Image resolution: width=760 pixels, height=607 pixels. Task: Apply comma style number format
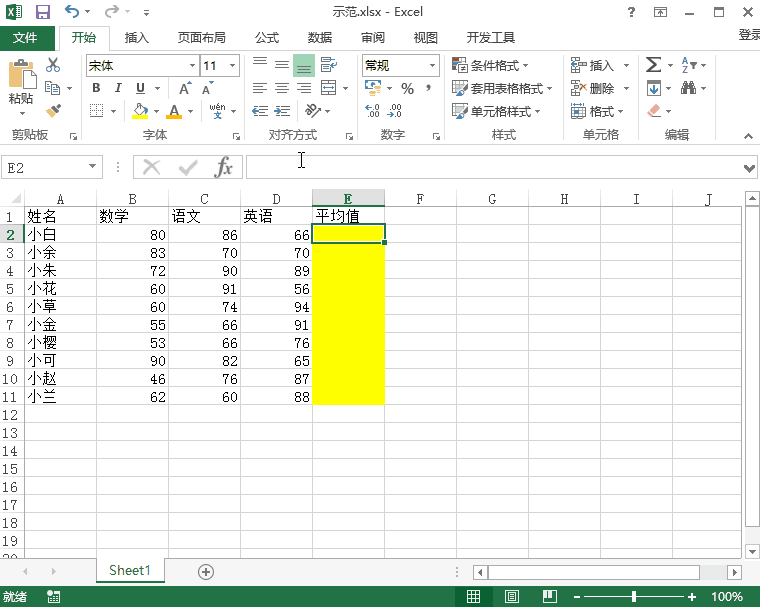pos(428,88)
